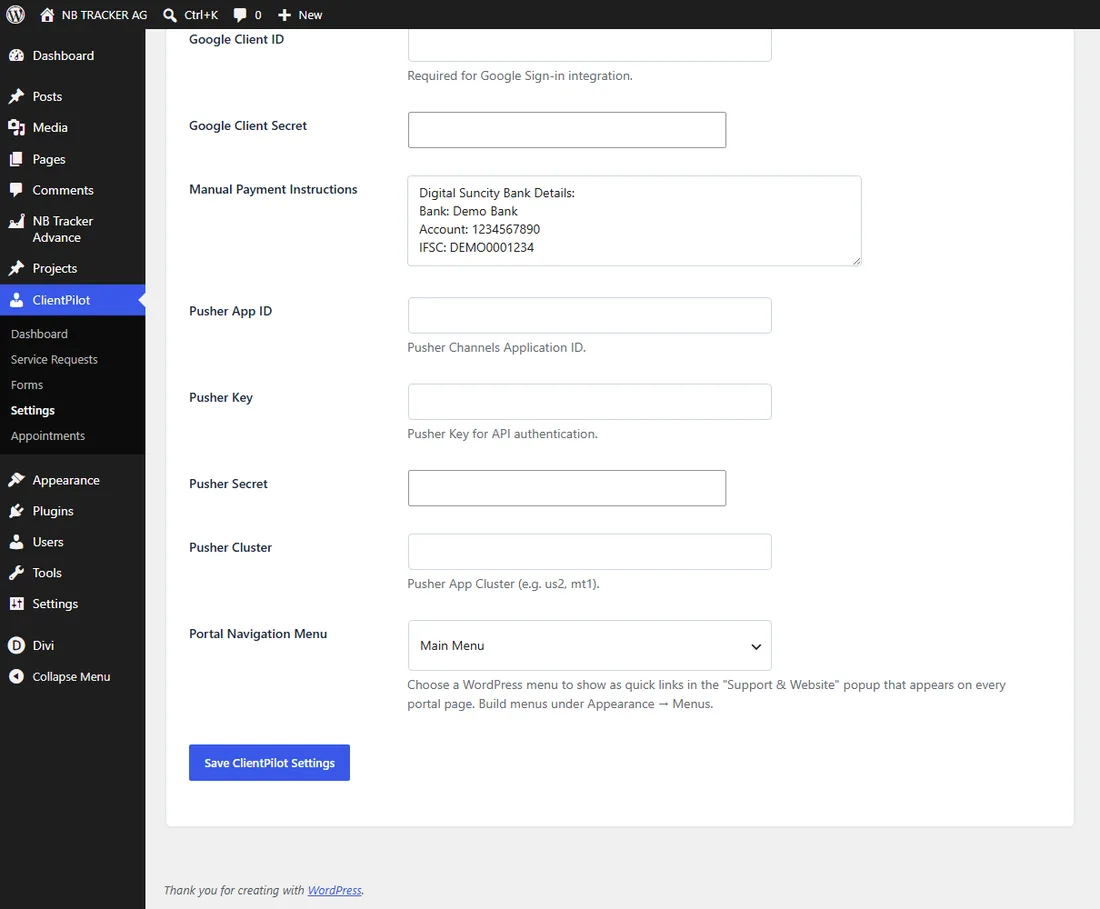Click the Media library icon

point(17,127)
